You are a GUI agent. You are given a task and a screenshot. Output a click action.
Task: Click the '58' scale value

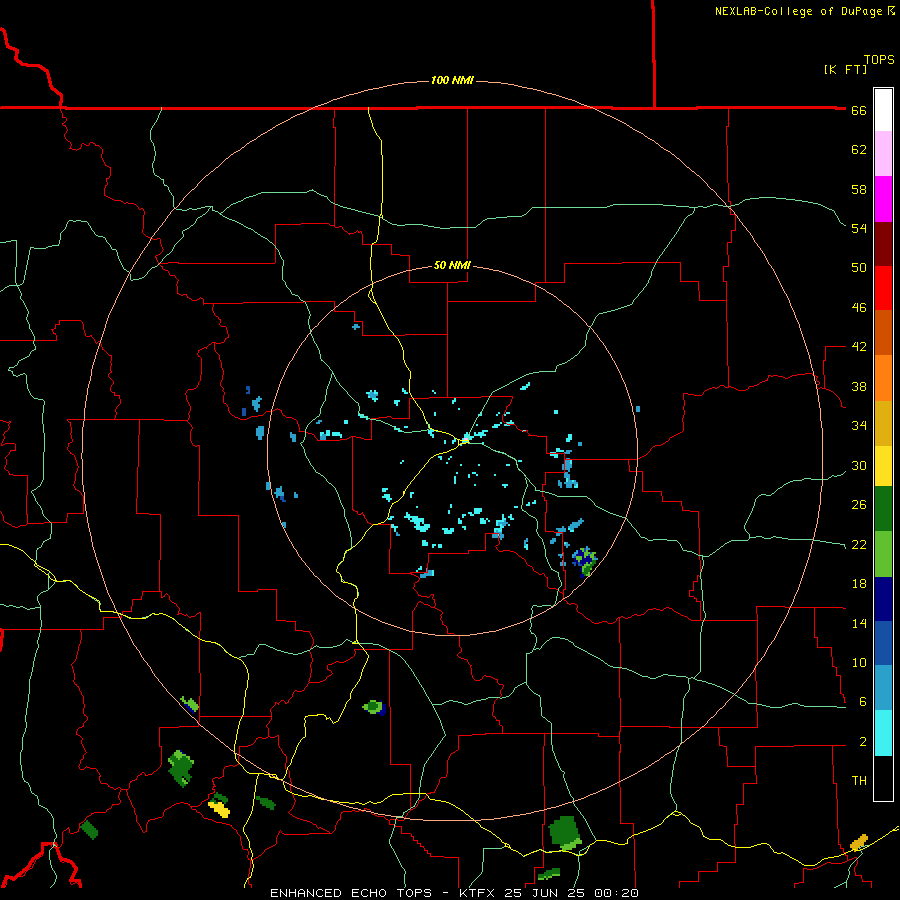(x=859, y=189)
